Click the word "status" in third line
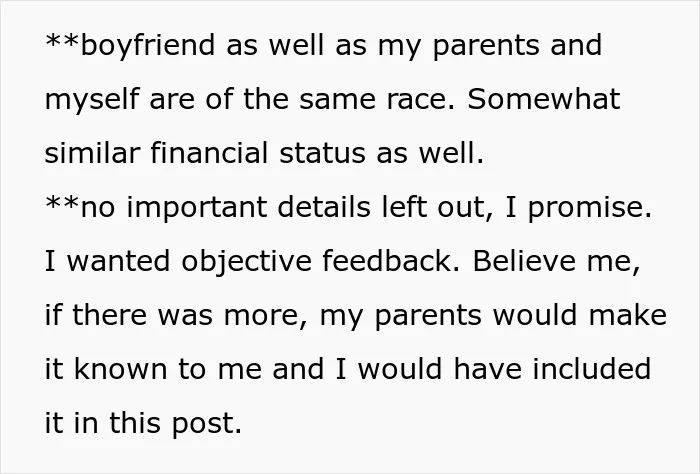Screen dimensions: 700x474 tap(322, 154)
